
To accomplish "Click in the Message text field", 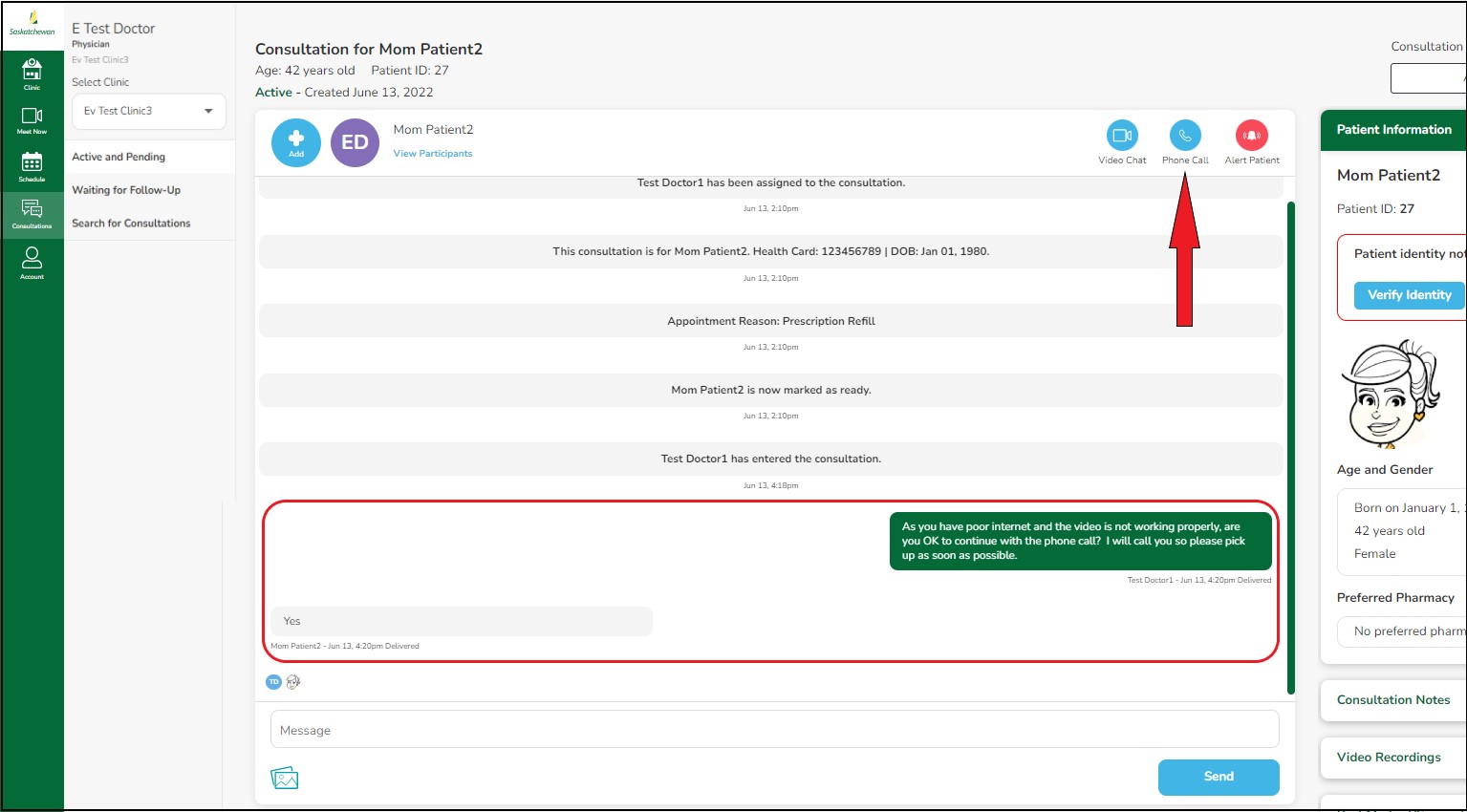I will [x=774, y=730].
